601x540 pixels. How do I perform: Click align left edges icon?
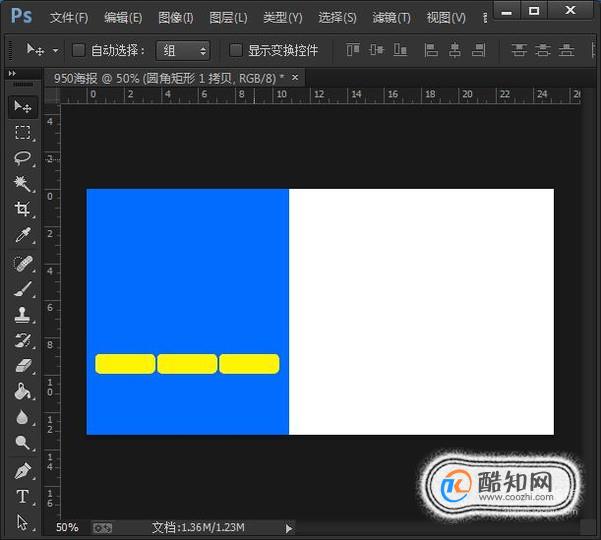(431, 50)
